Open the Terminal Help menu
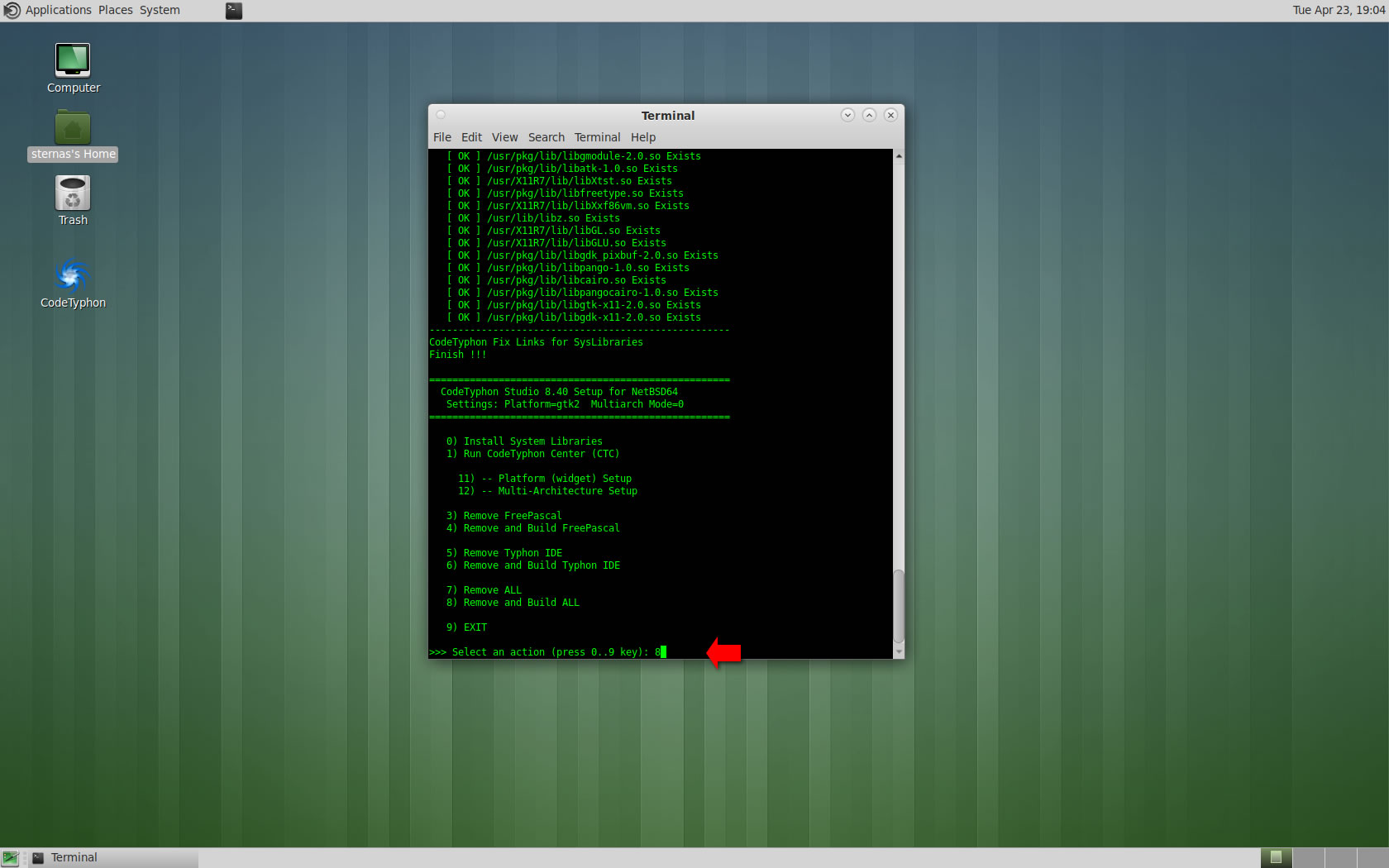This screenshot has width=1389, height=868. pos(643,137)
